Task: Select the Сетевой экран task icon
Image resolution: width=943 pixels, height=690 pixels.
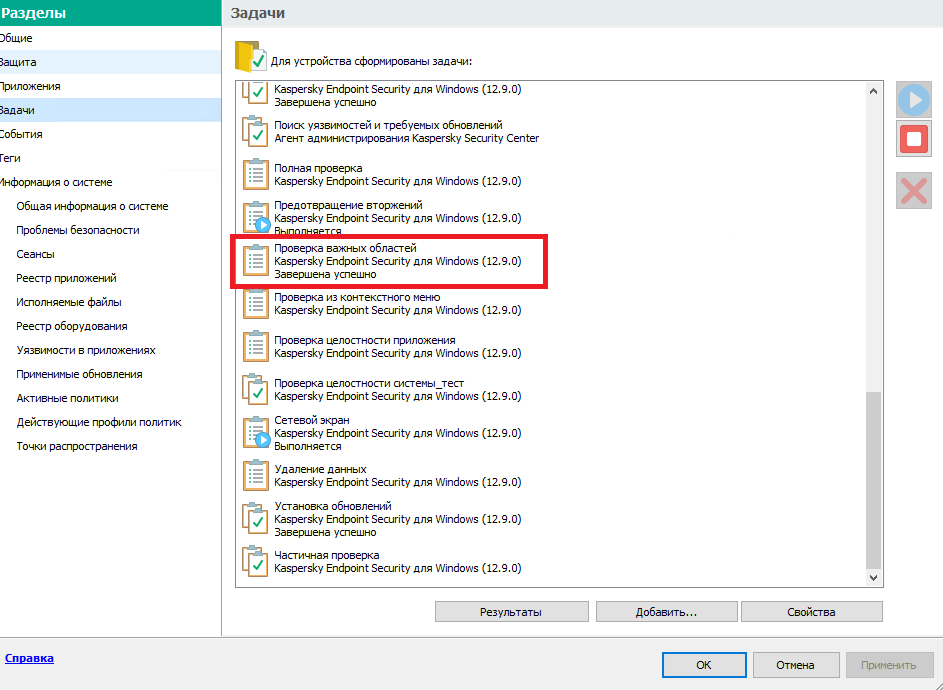Action: click(x=256, y=433)
